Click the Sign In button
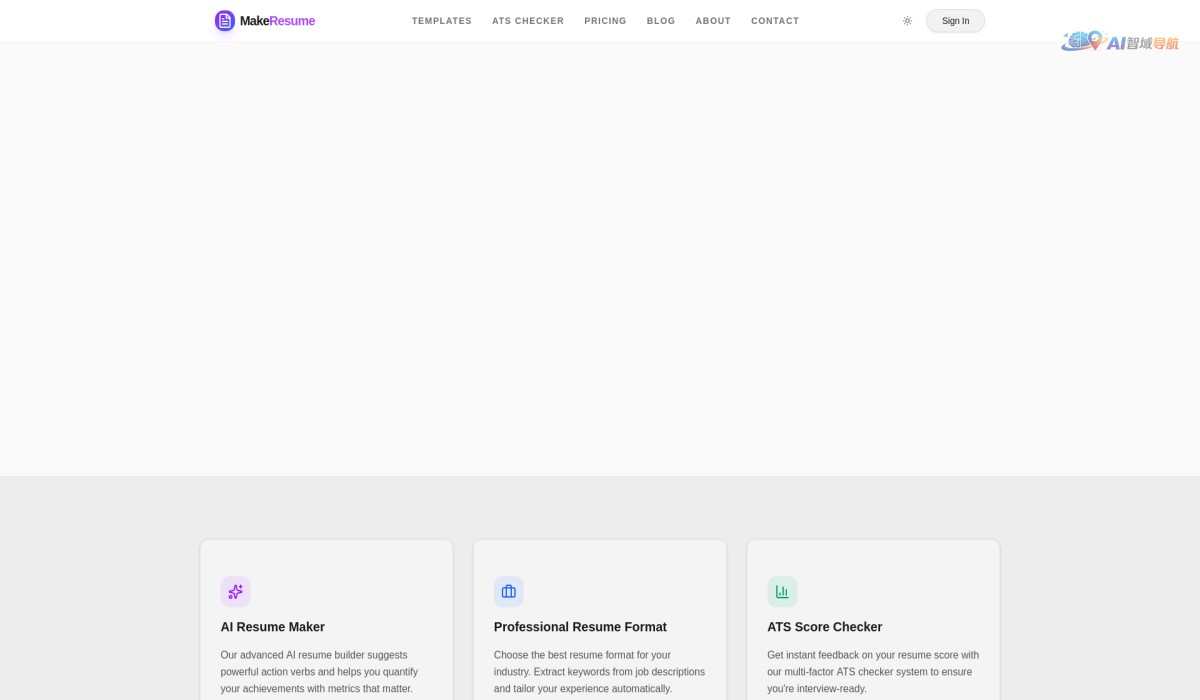 click(955, 21)
